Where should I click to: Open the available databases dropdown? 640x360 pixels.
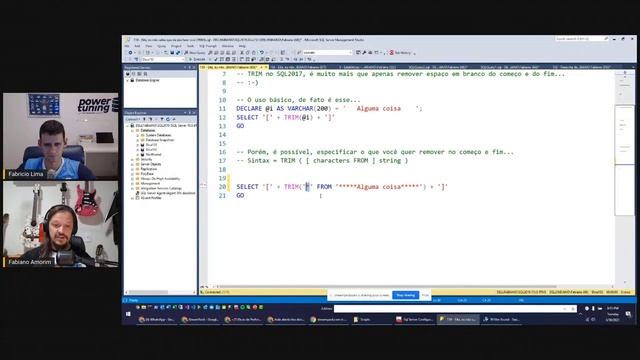coord(162,59)
